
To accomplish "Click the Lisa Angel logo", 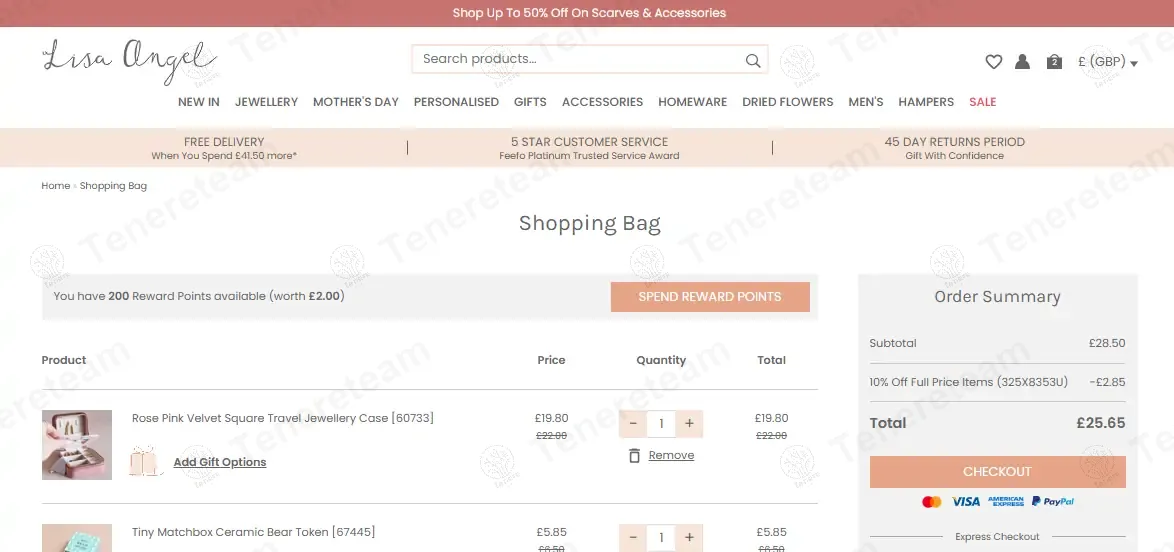I will [130, 61].
